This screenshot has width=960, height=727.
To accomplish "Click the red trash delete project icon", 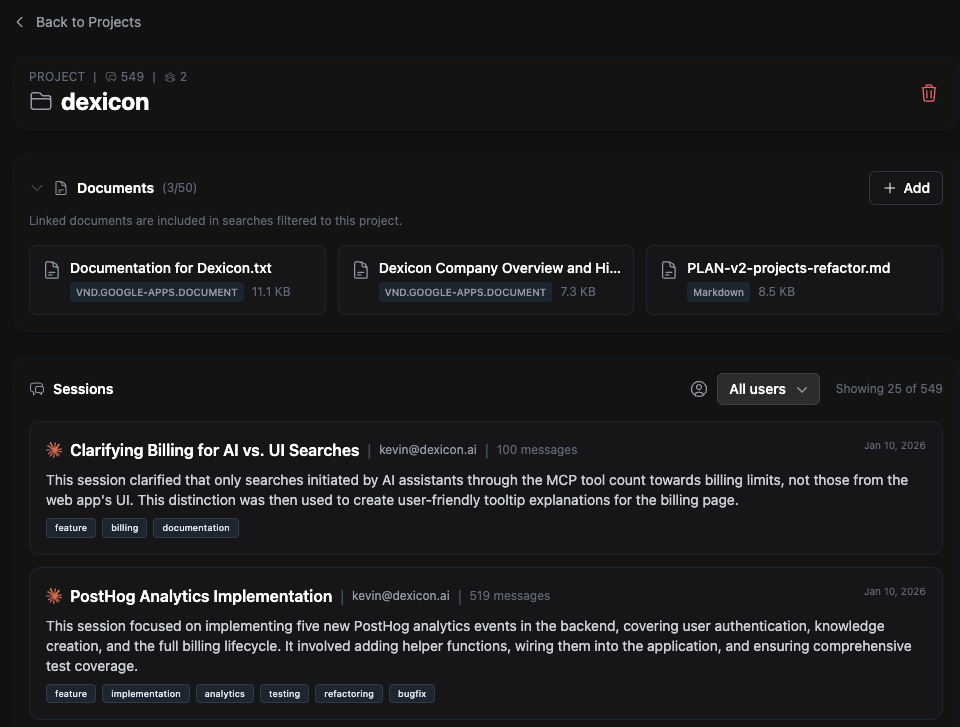I will point(929,93).
